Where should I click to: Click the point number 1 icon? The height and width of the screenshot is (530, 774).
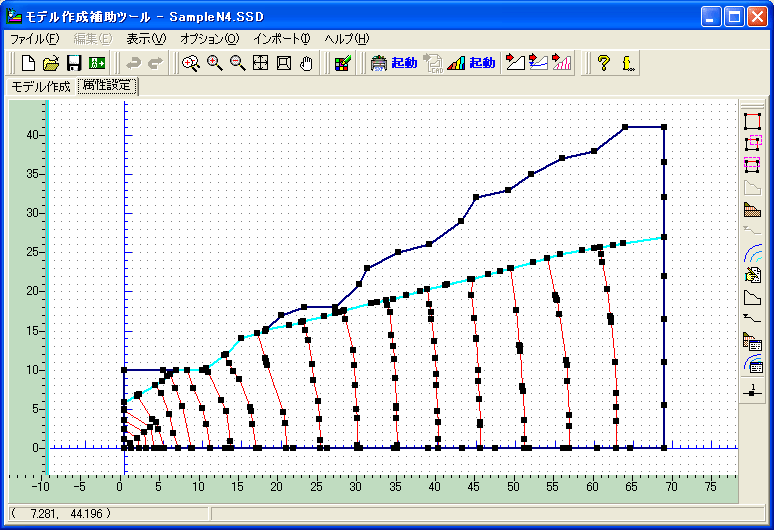point(752,390)
